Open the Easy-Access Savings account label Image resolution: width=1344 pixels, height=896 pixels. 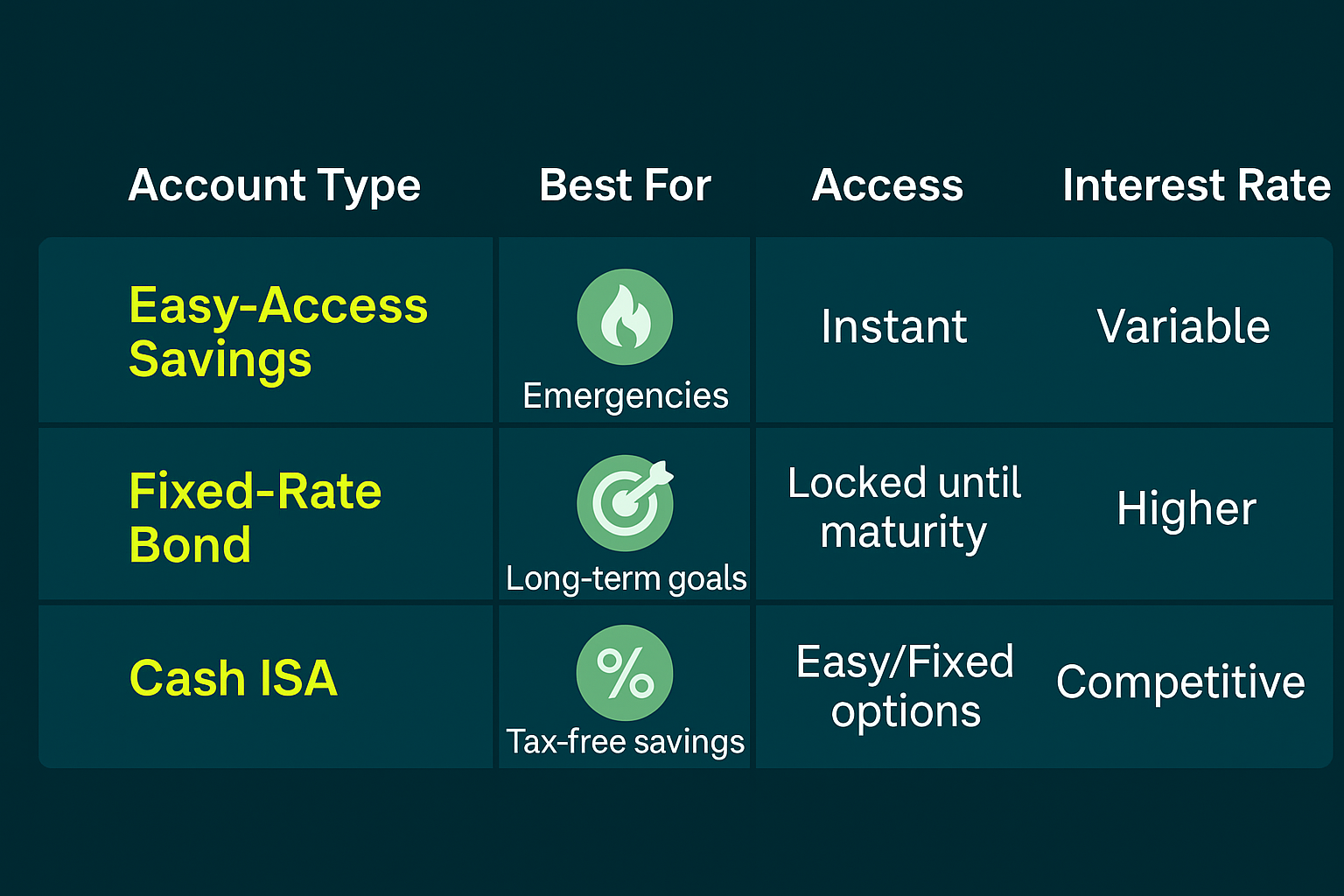click(278, 332)
